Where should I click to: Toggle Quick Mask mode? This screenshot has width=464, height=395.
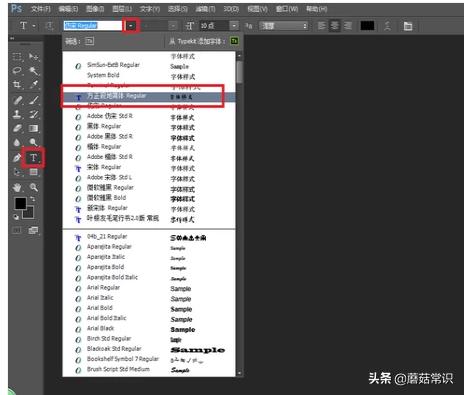17,230
